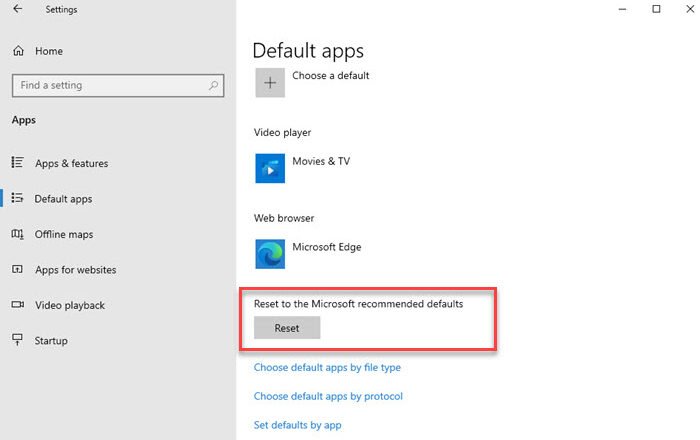Click the Offline maps icon

[x=17, y=235]
